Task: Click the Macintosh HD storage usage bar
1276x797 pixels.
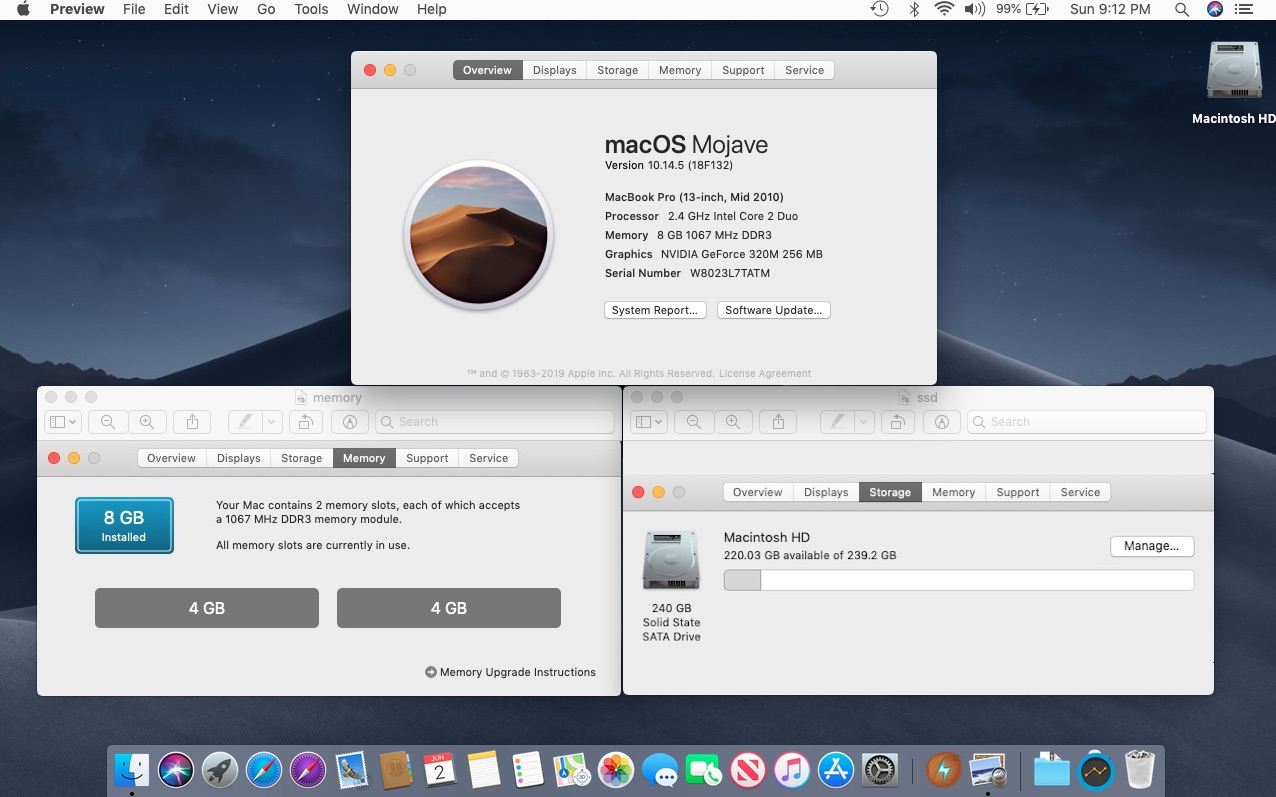Action: 959,580
